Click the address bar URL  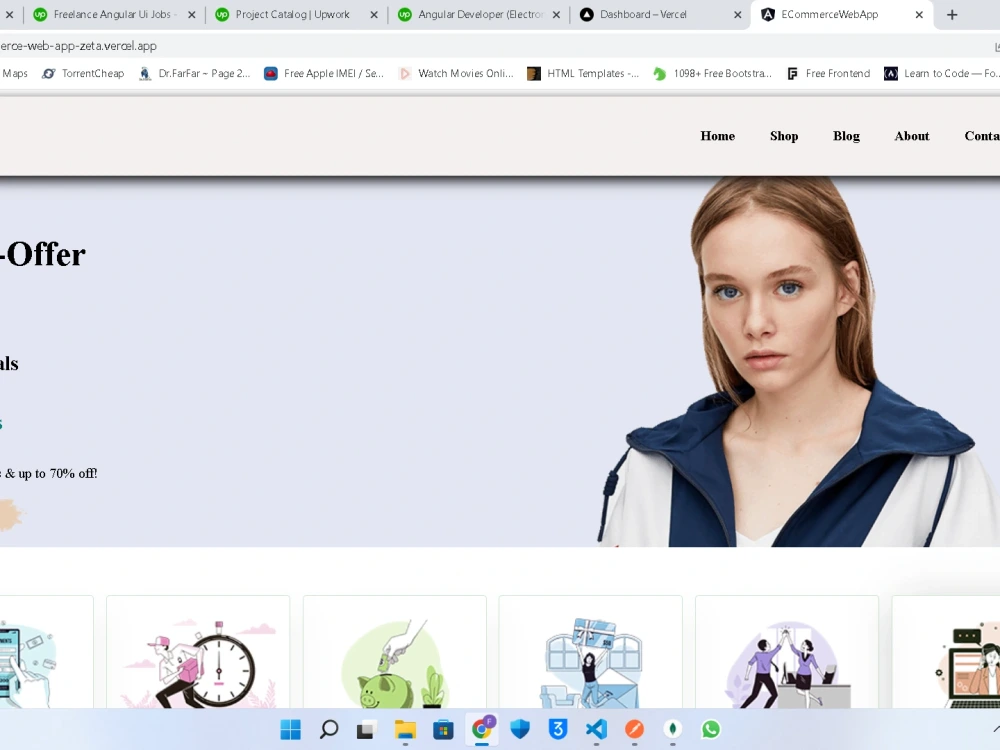(78, 46)
